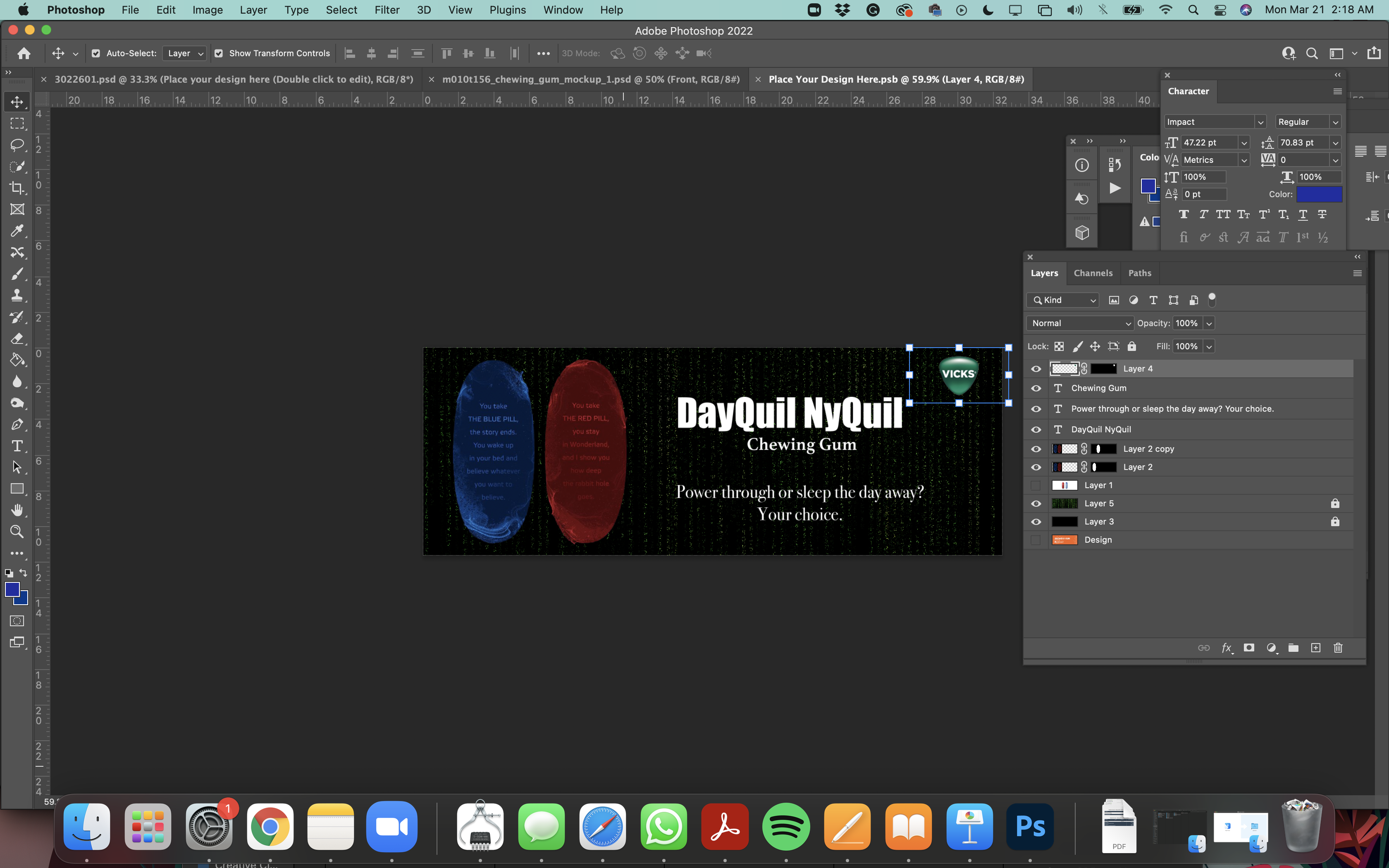Select the Clone Stamp tool
Image resolution: width=1389 pixels, height=868 pixels.
click(17, 295)
